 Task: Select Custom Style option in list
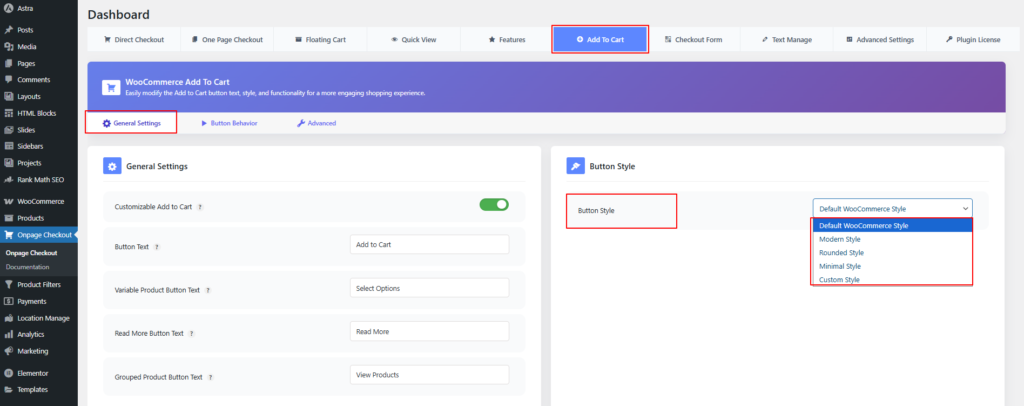tap(839, 280)
